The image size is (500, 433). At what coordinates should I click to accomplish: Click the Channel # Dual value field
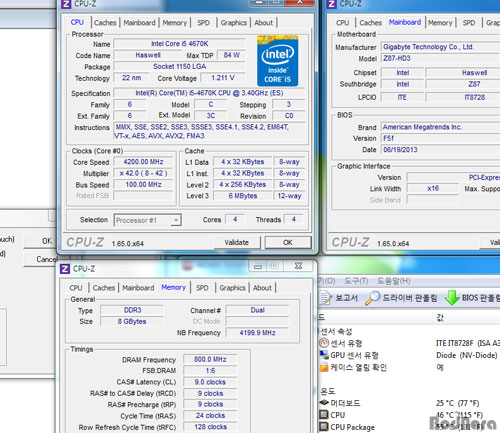[x=257, y=310]
